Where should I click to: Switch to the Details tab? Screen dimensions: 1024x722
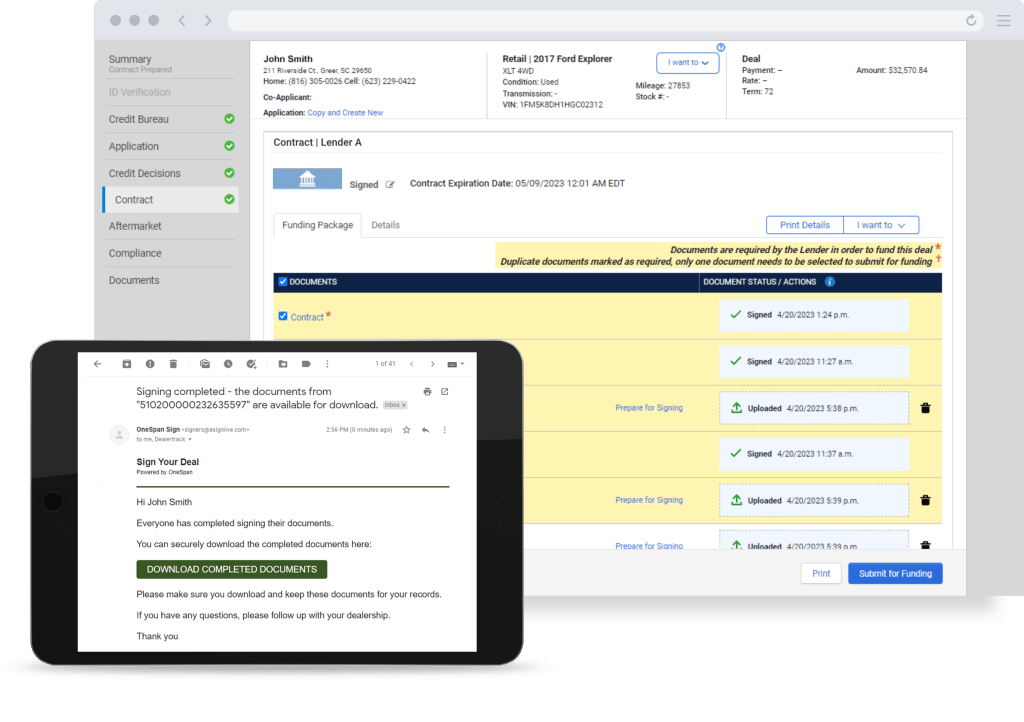tap(385, 225)
